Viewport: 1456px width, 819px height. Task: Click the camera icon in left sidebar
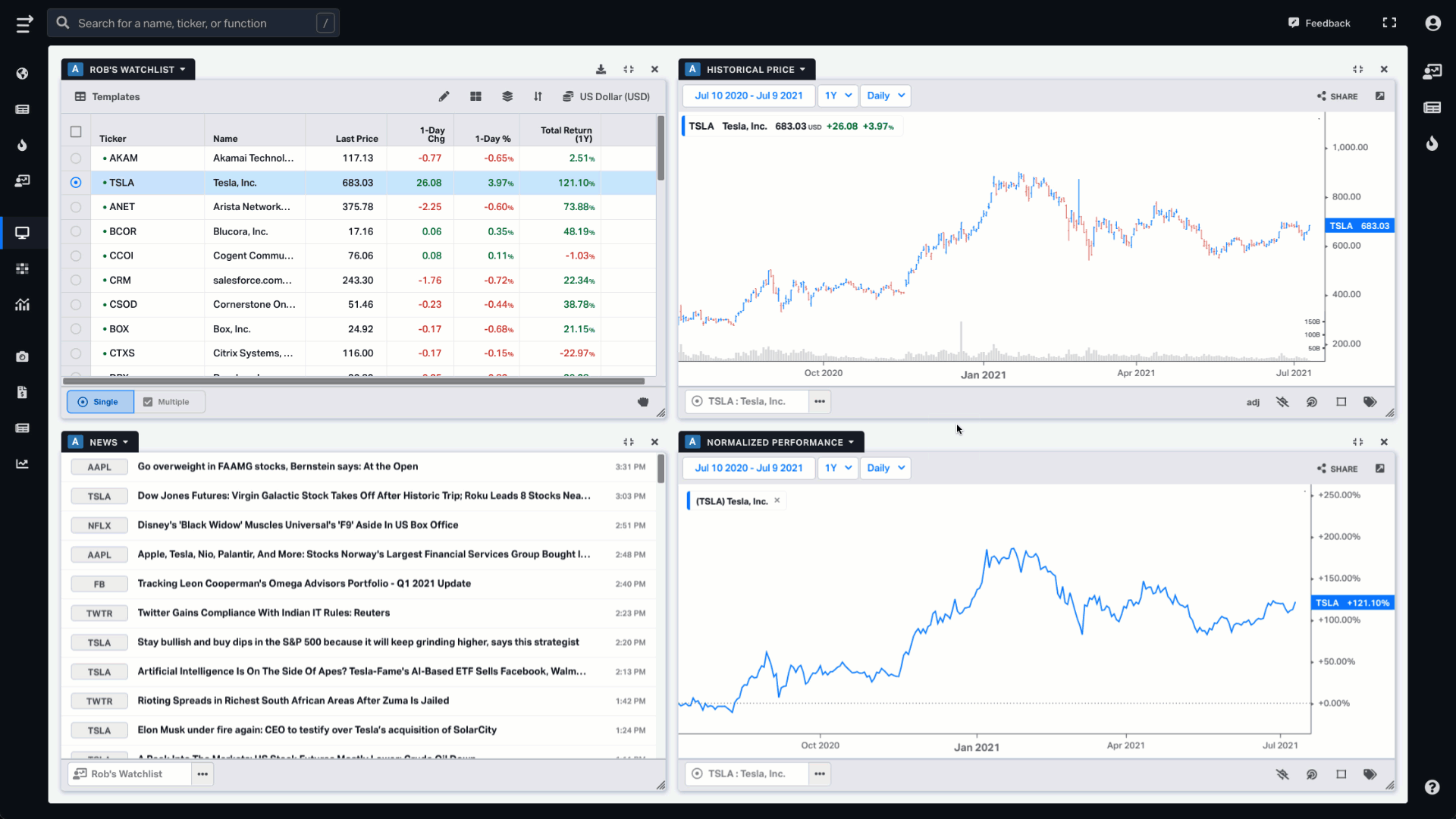(x=23, y=356)
